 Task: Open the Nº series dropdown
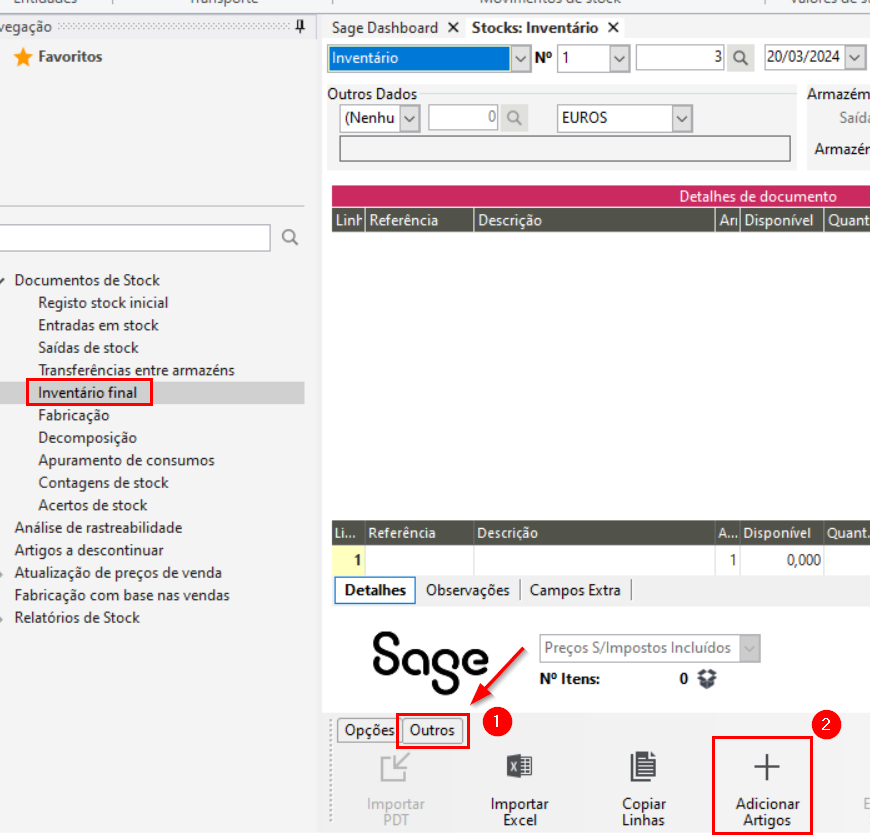(x=619, y=58)
